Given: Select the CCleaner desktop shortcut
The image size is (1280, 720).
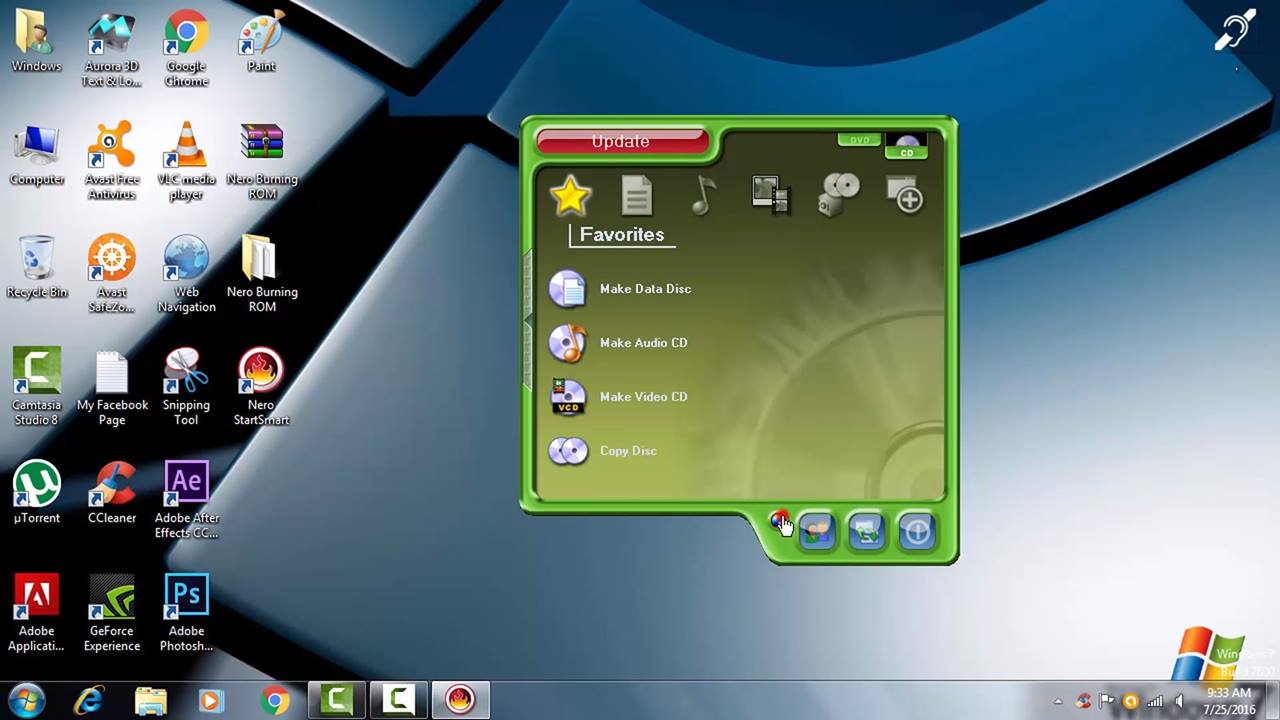Looking at the screenshot, I should (111, 493).
